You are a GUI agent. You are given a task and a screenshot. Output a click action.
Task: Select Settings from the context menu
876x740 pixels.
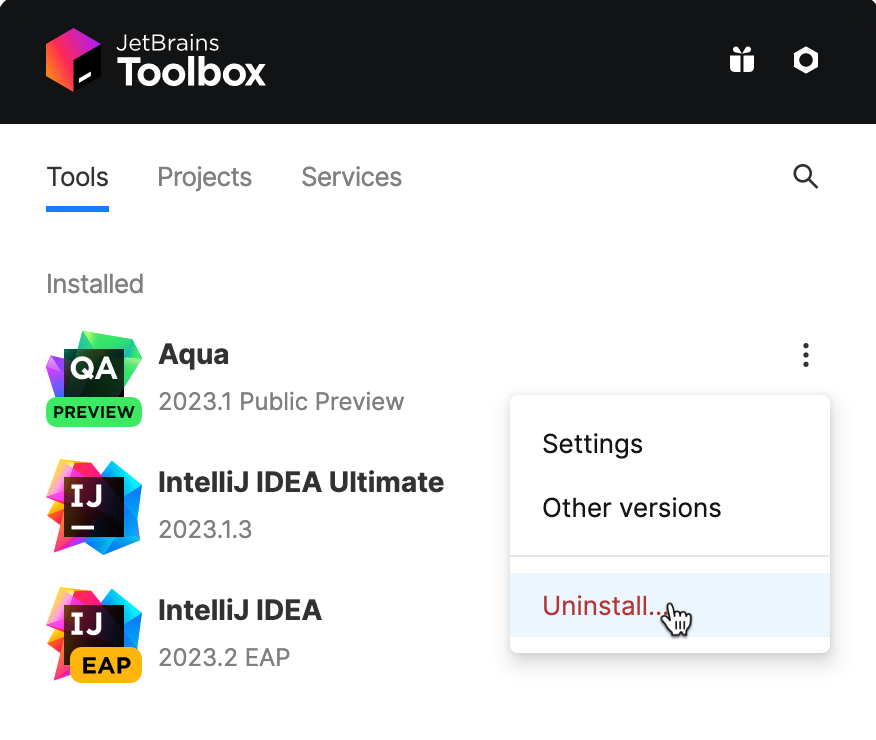[592, 444]
